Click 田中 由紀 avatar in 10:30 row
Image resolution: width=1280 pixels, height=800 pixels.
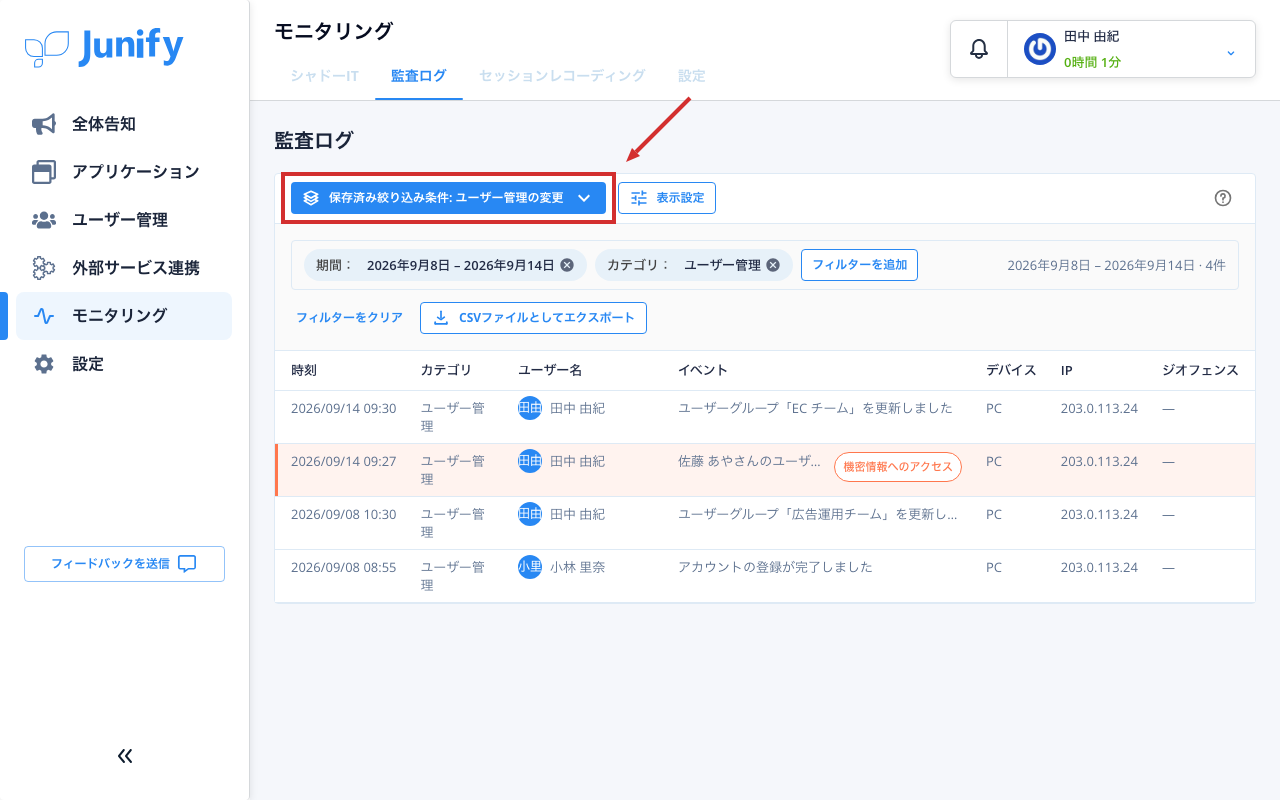point(530,514)
